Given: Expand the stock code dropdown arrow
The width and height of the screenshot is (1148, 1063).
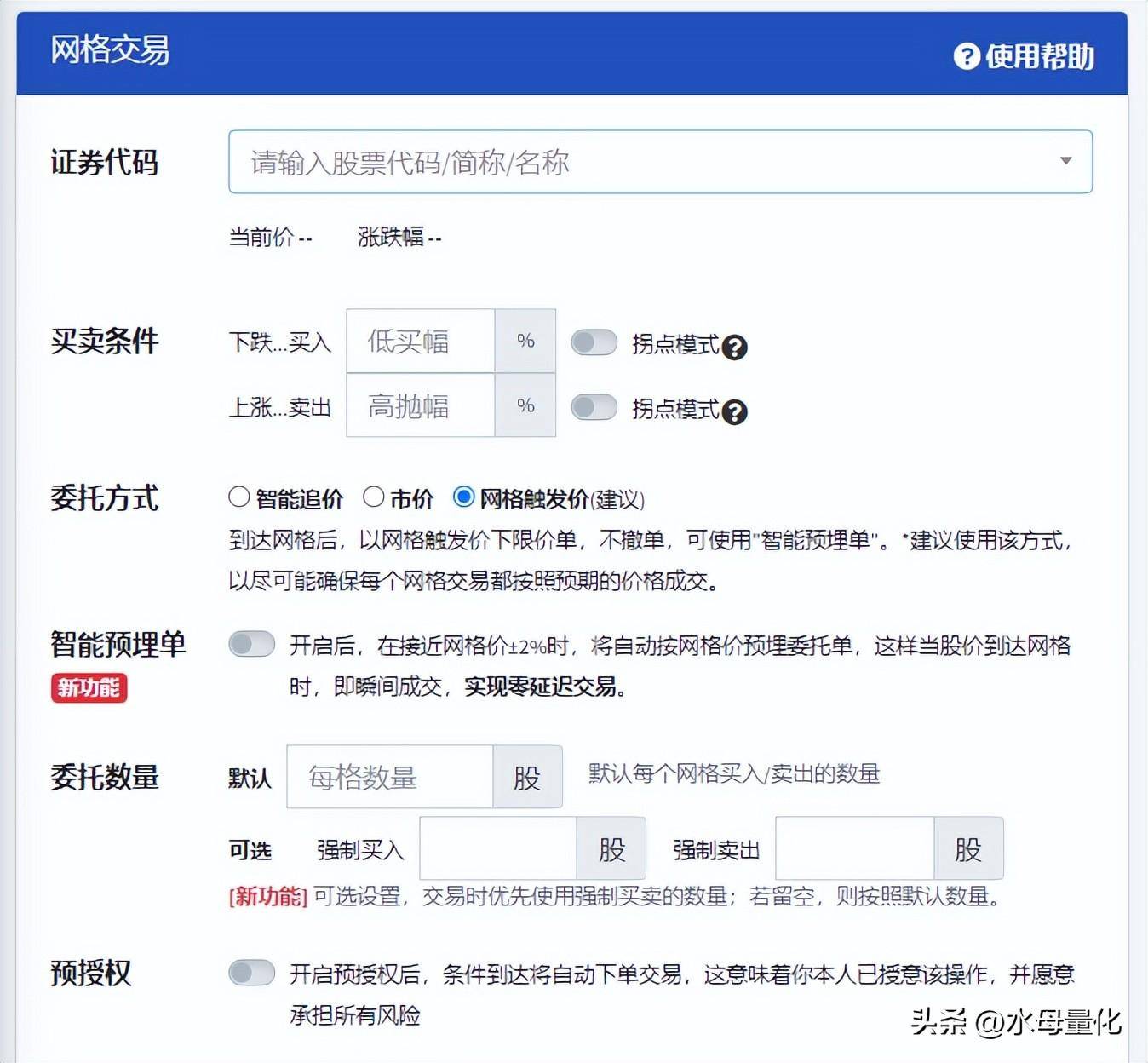Looking at the screenshot, I should tap(1065, 161).
